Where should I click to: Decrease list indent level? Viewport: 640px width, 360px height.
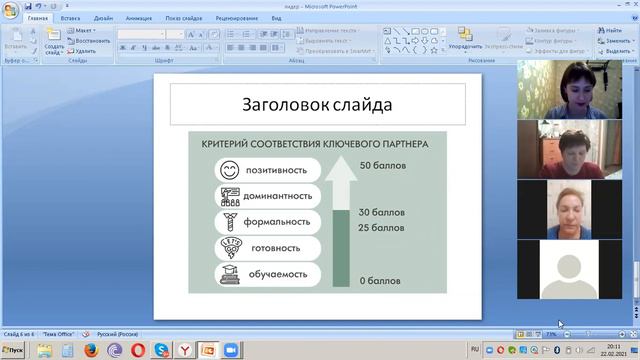click(x=264, y=34)
